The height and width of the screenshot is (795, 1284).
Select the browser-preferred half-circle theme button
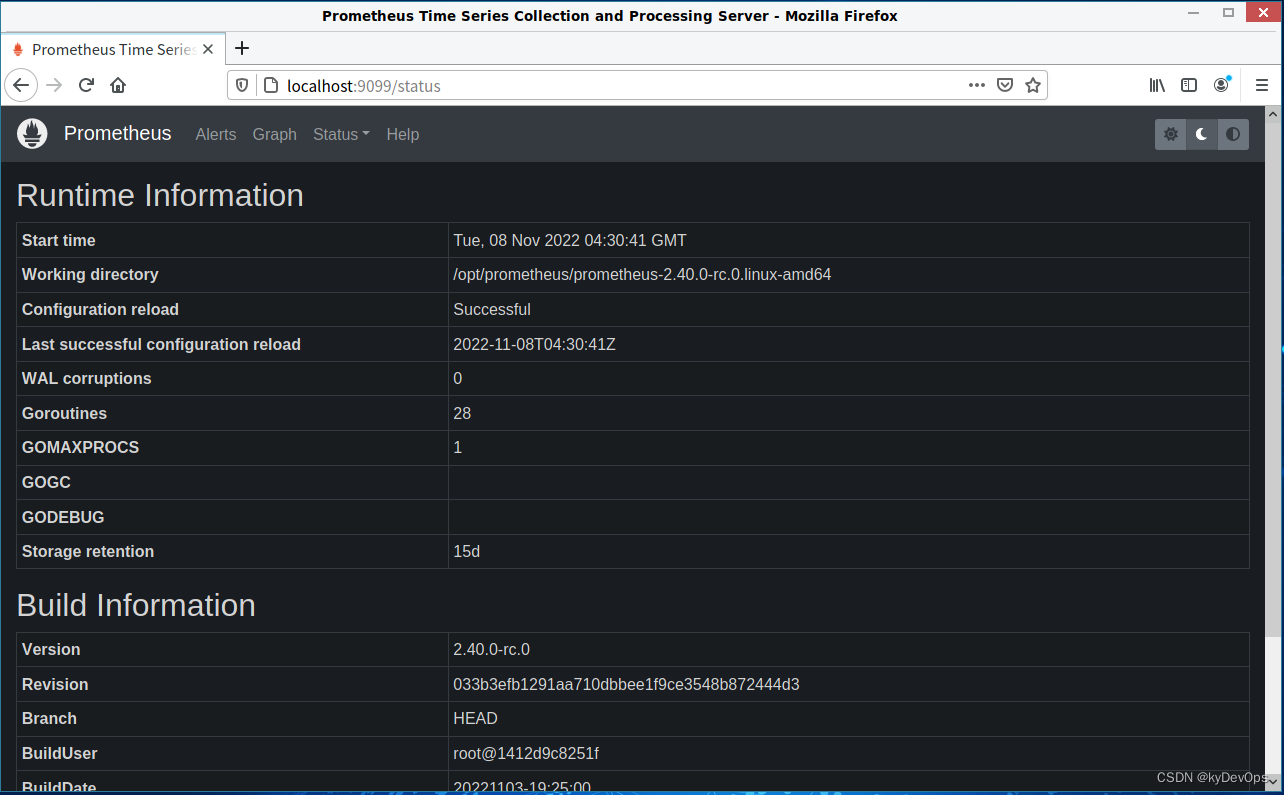coord(1234,134)
